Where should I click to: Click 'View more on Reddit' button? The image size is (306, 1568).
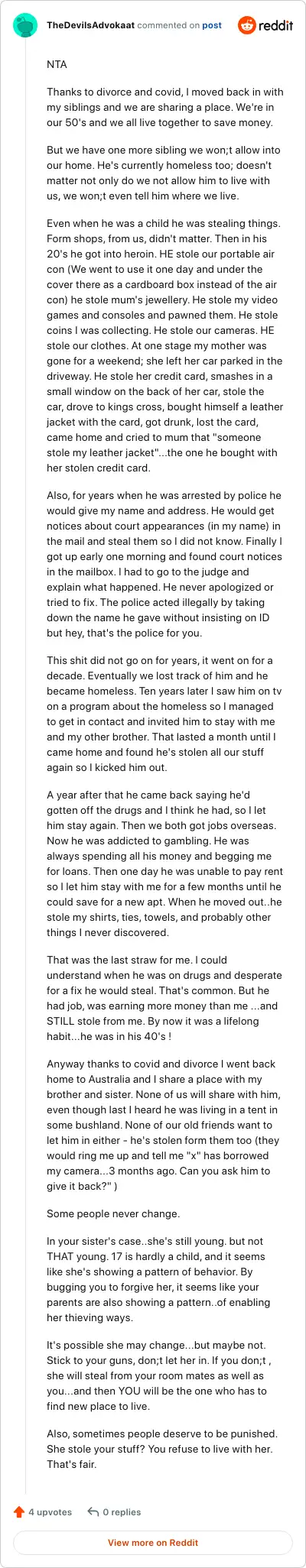point(153,1542)
